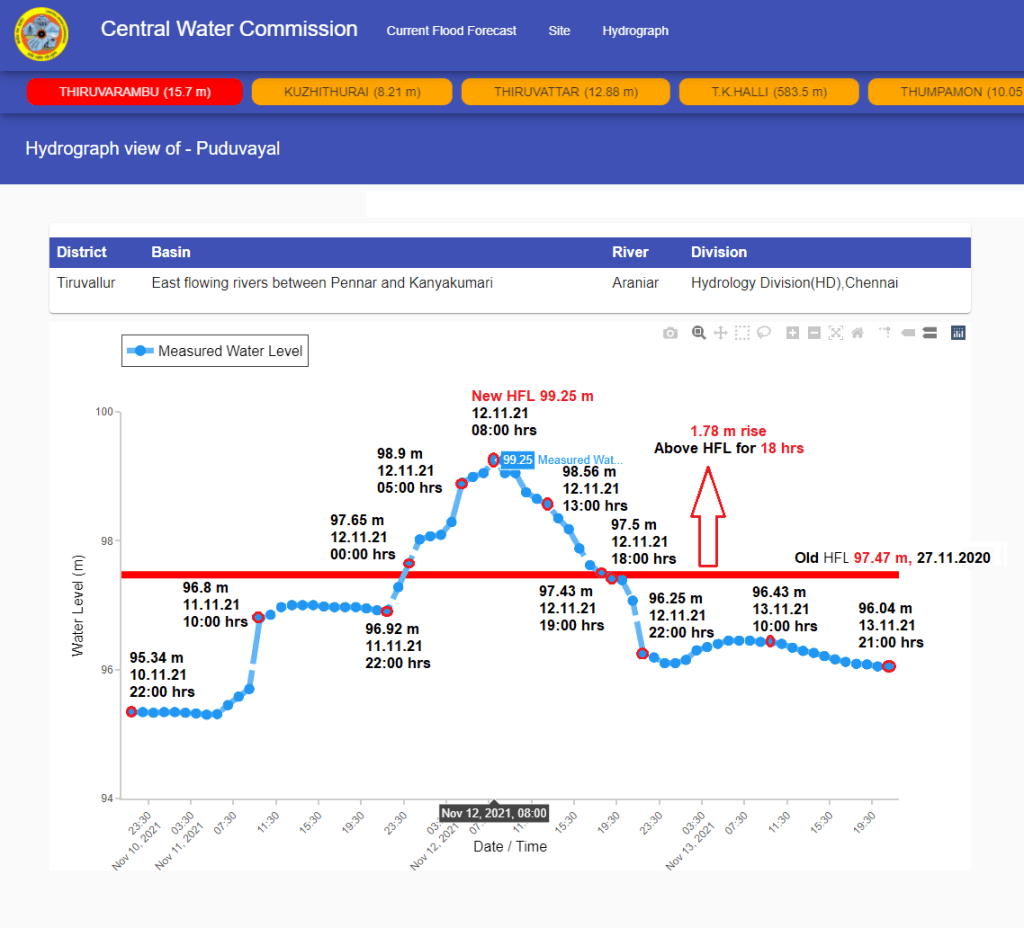The width and height of the screenshot is (1024, 928).
Task: Click the Zoom Out minus icon
Action: pyautogui.click(x=814, y=333)
